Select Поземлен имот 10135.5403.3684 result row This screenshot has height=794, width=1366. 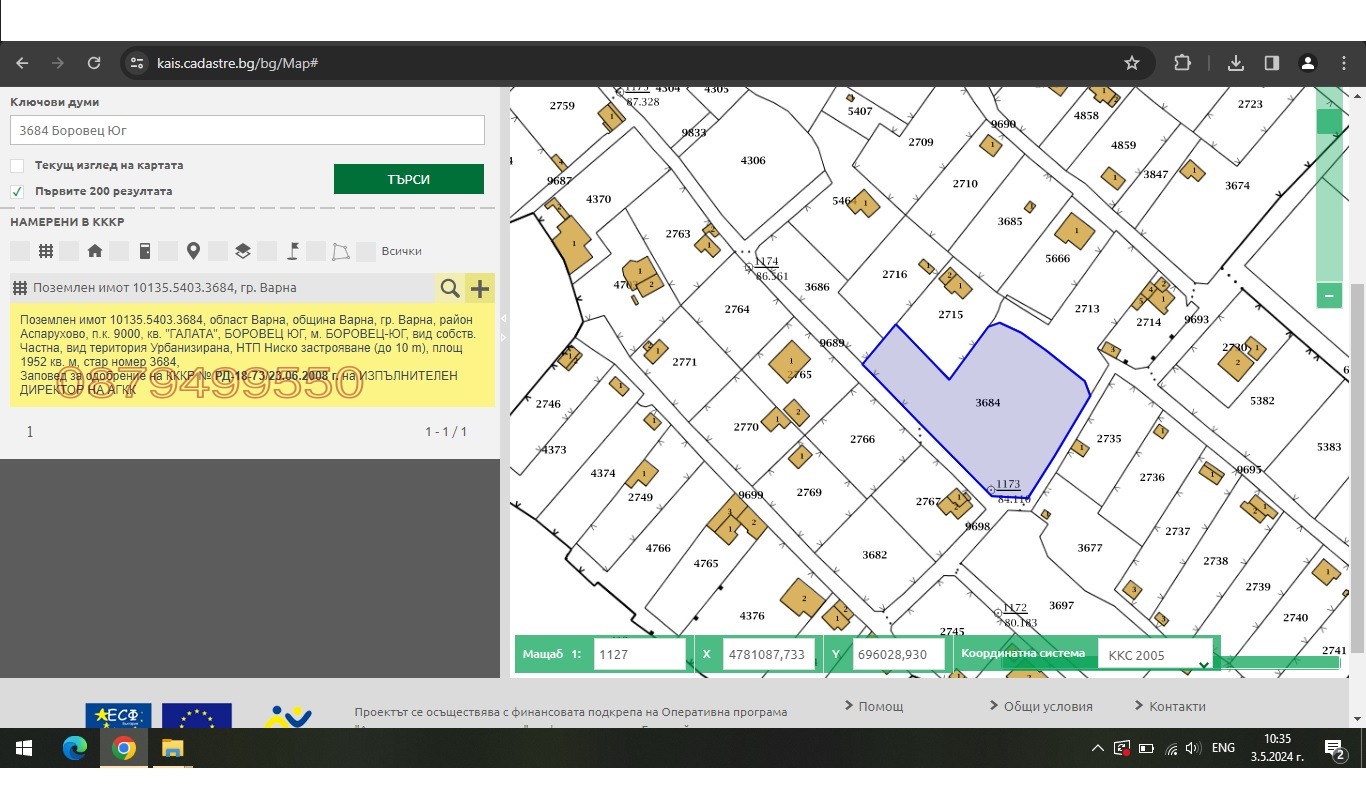coord(222,288)
